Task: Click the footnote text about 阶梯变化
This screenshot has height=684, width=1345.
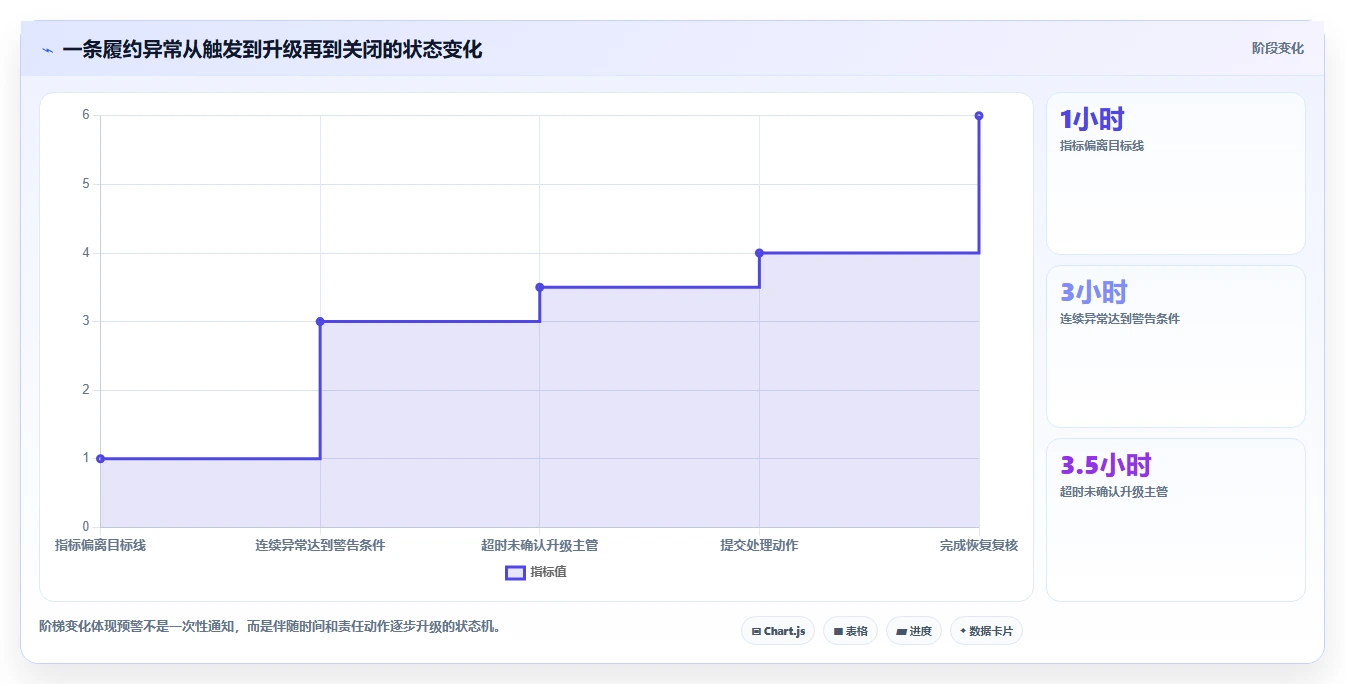Action: click(x=270, y=627)
